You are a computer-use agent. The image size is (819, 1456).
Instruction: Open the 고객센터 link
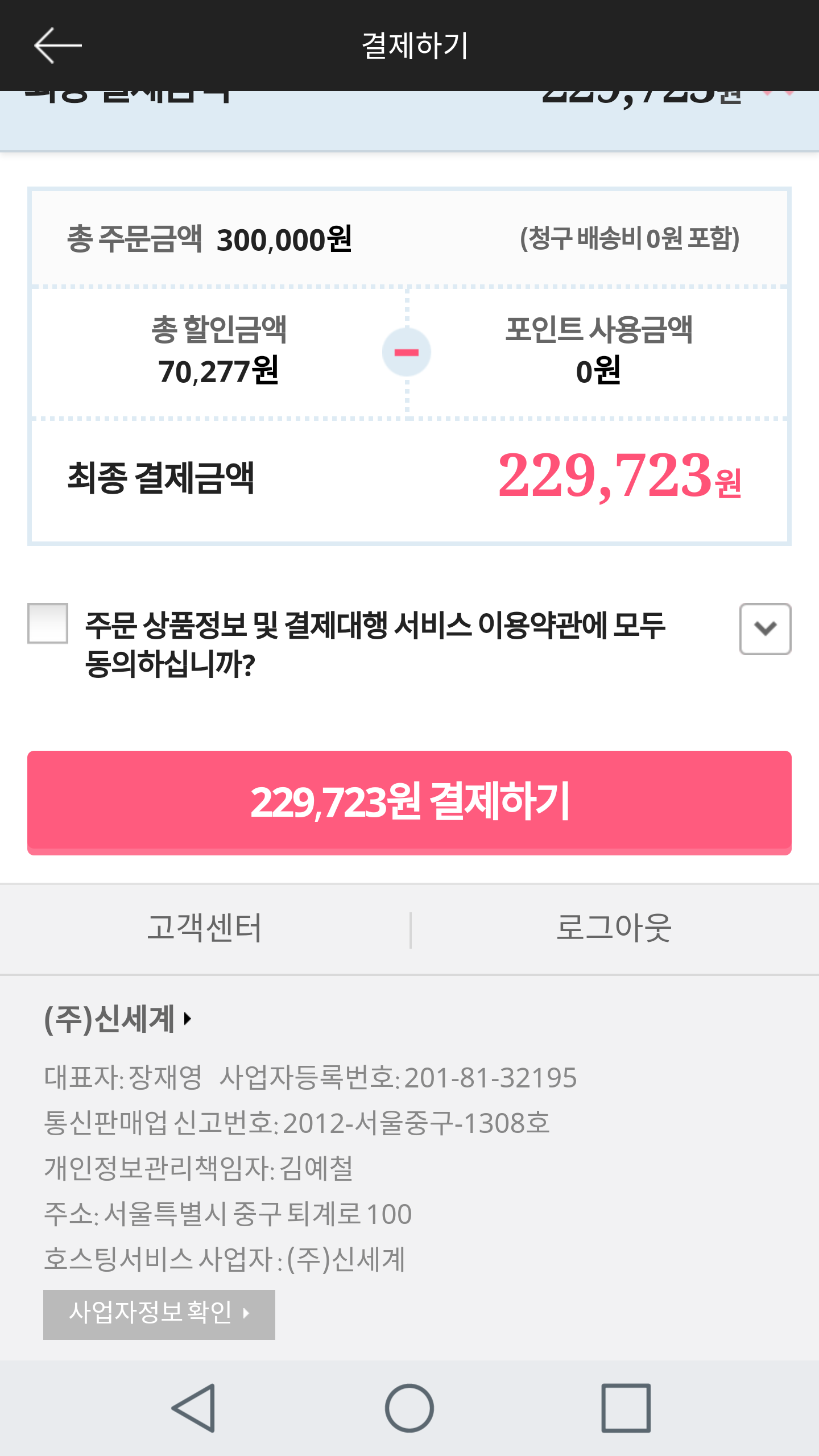pyautogui.click(x=205, y=928)
